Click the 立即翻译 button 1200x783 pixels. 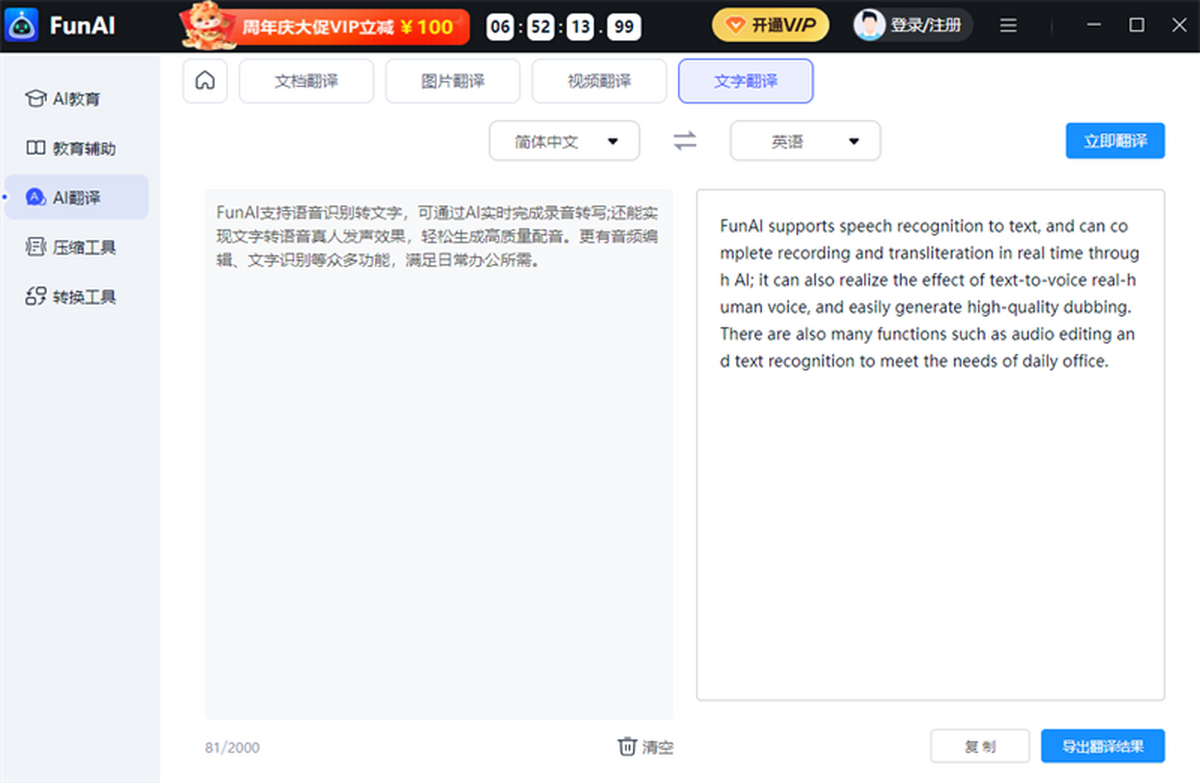[1115, 141]
